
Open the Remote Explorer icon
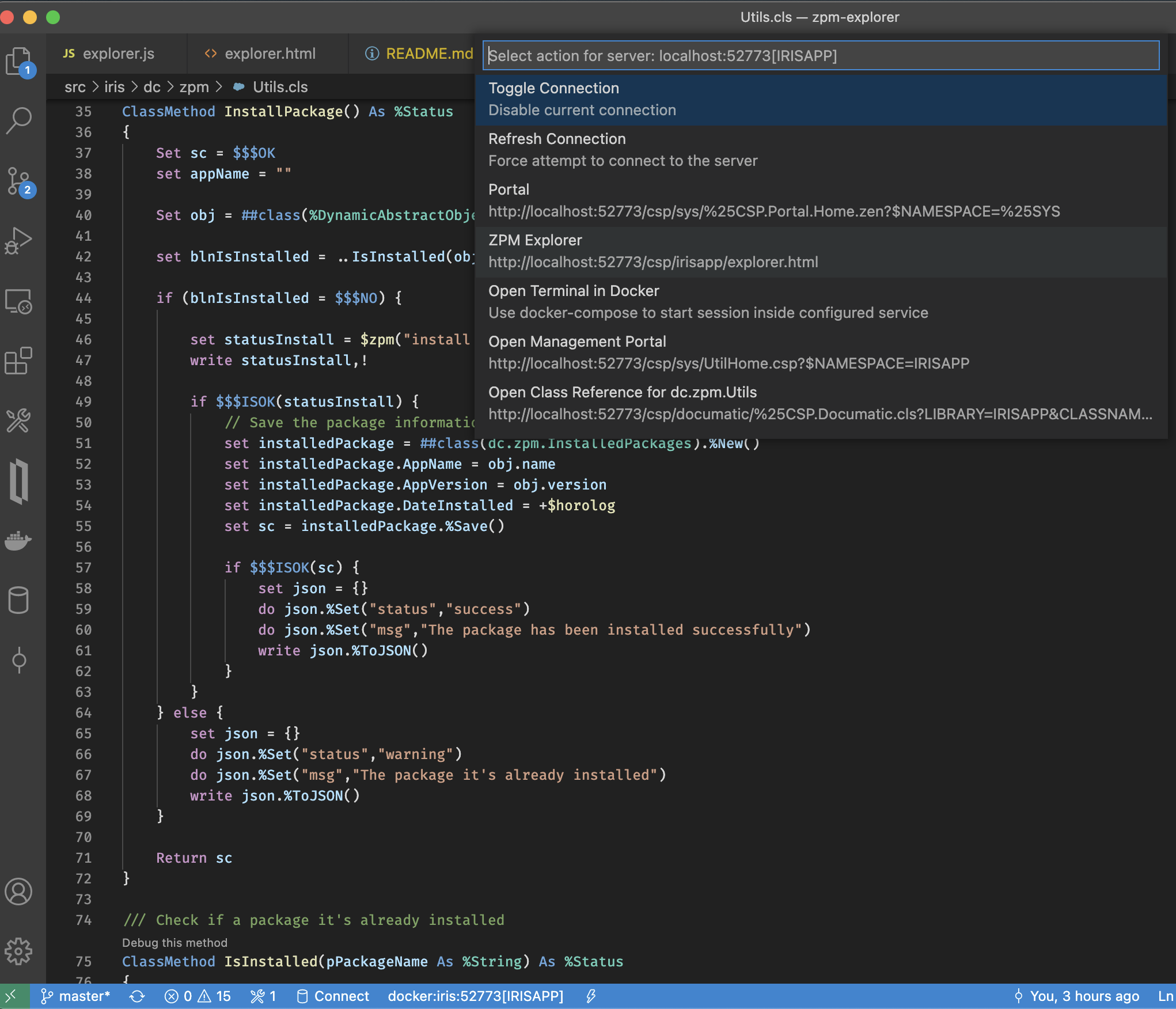[20, 301]
